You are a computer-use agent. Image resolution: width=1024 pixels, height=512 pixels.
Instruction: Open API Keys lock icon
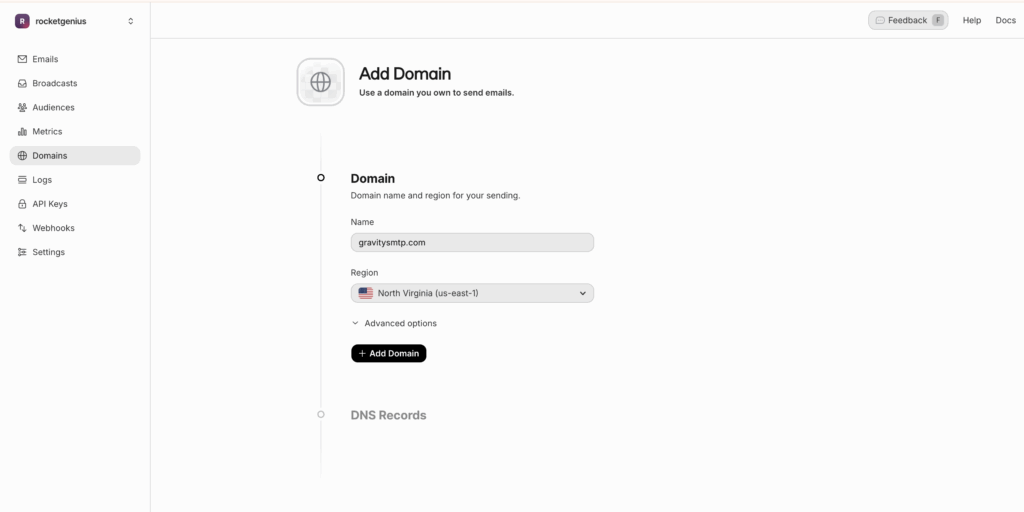22,204
